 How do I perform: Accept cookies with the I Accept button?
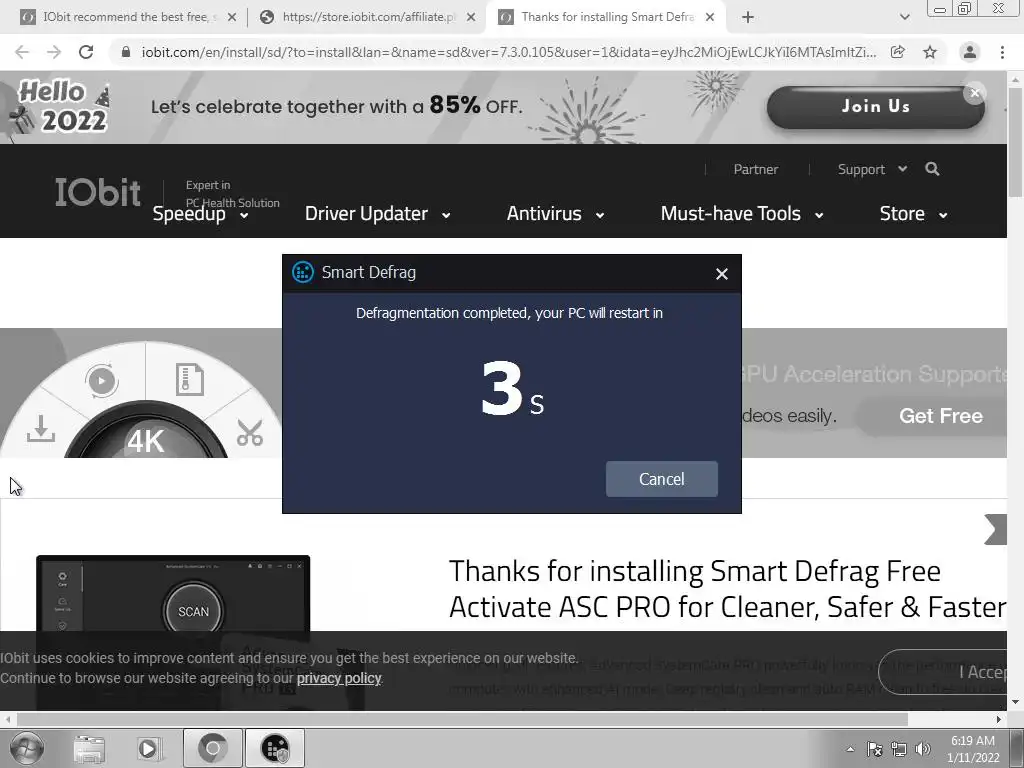pos(944,672)
